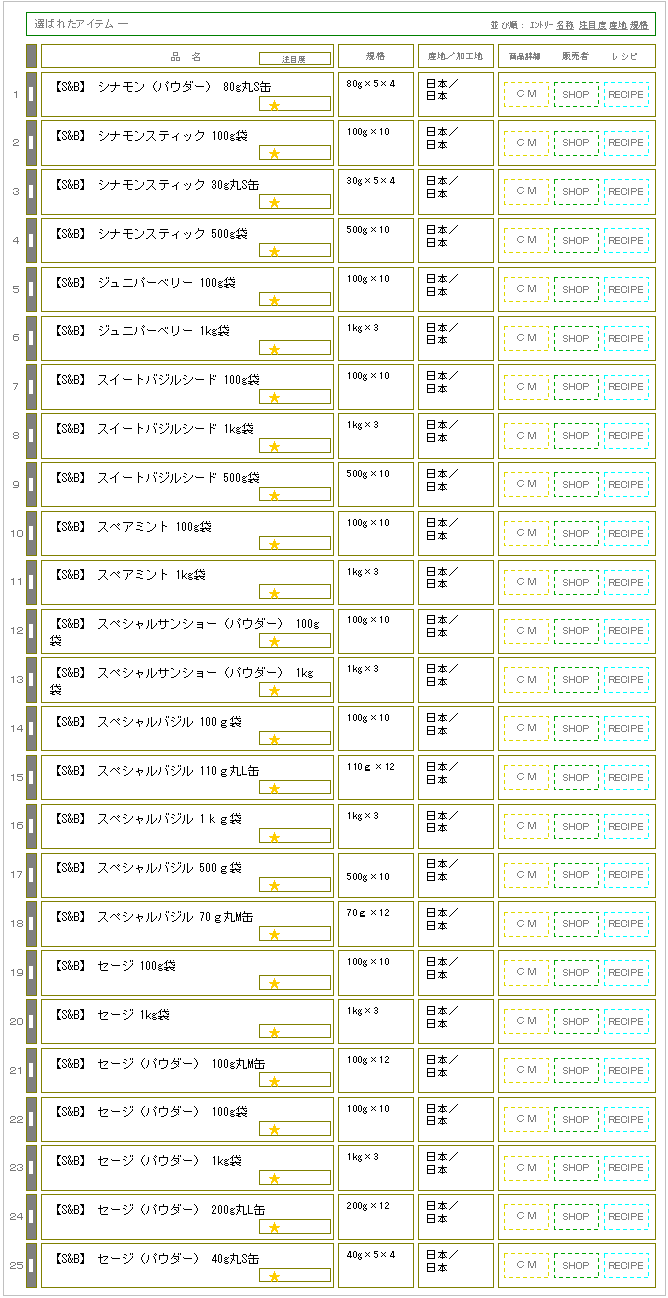This screenshot has width=668, height=1298.
Task: Click the star for スペシャルバジル 70g丸M缶
Action: tap(274, 935)
